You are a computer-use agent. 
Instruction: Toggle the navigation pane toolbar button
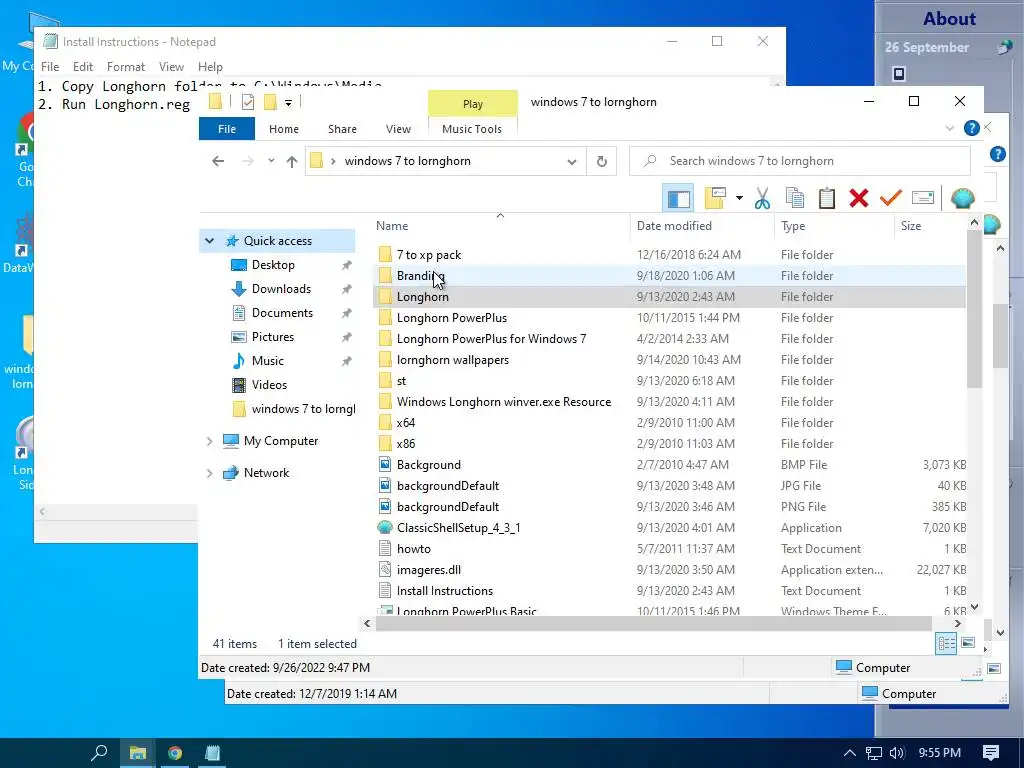678,198
